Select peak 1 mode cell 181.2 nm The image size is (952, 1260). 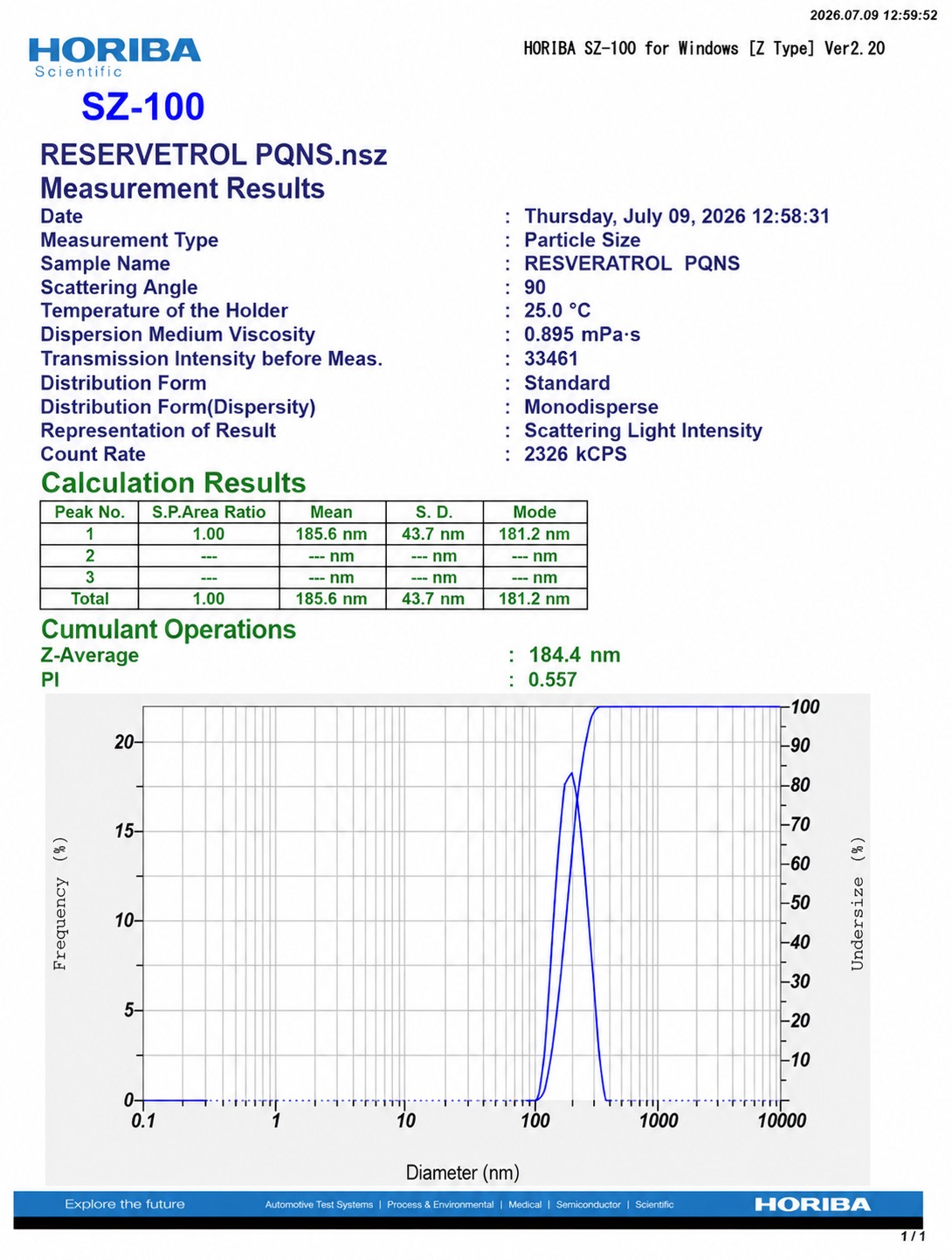click(x=535, y=534)
